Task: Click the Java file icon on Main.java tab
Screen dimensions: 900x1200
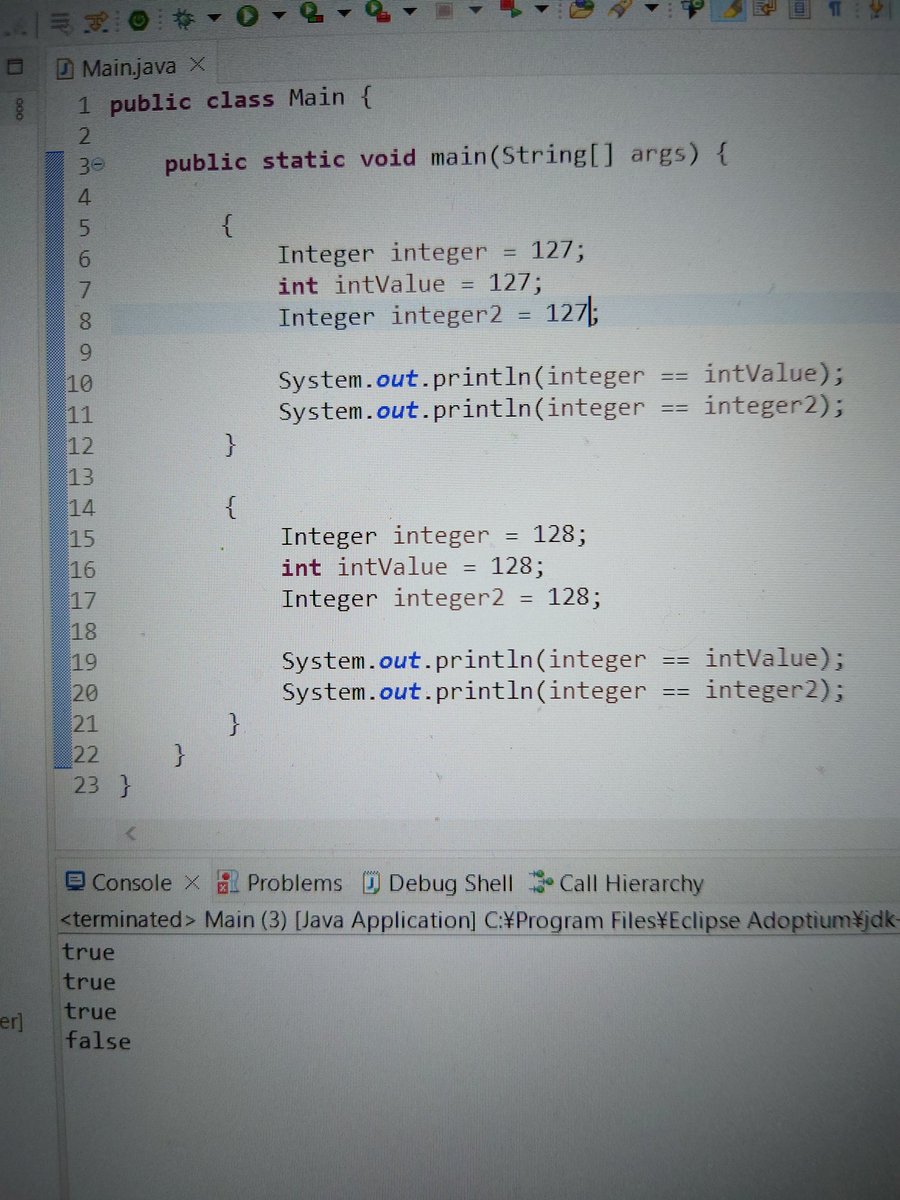Action: [x=67, y=68]
